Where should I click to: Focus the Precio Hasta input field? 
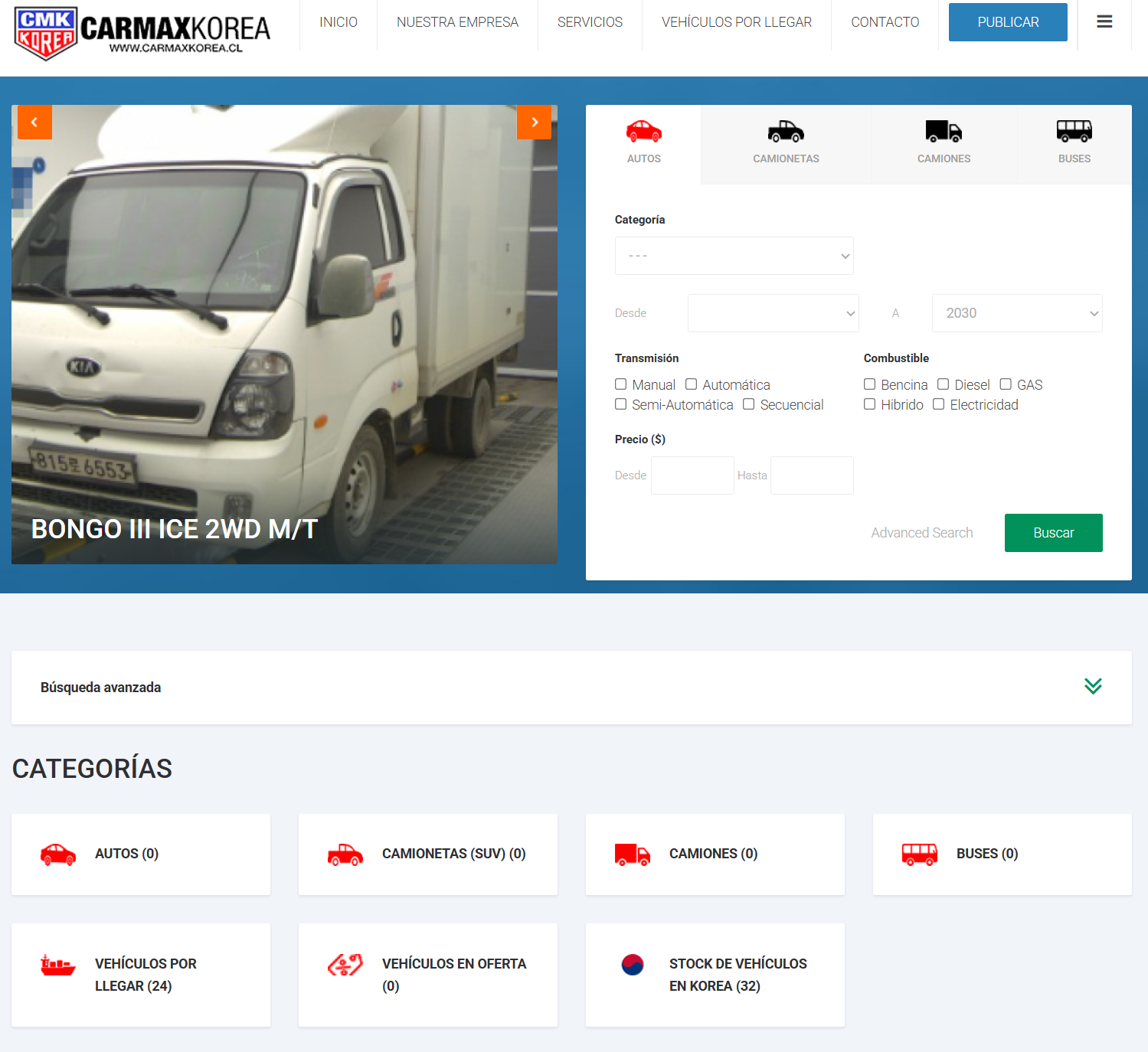812,475
